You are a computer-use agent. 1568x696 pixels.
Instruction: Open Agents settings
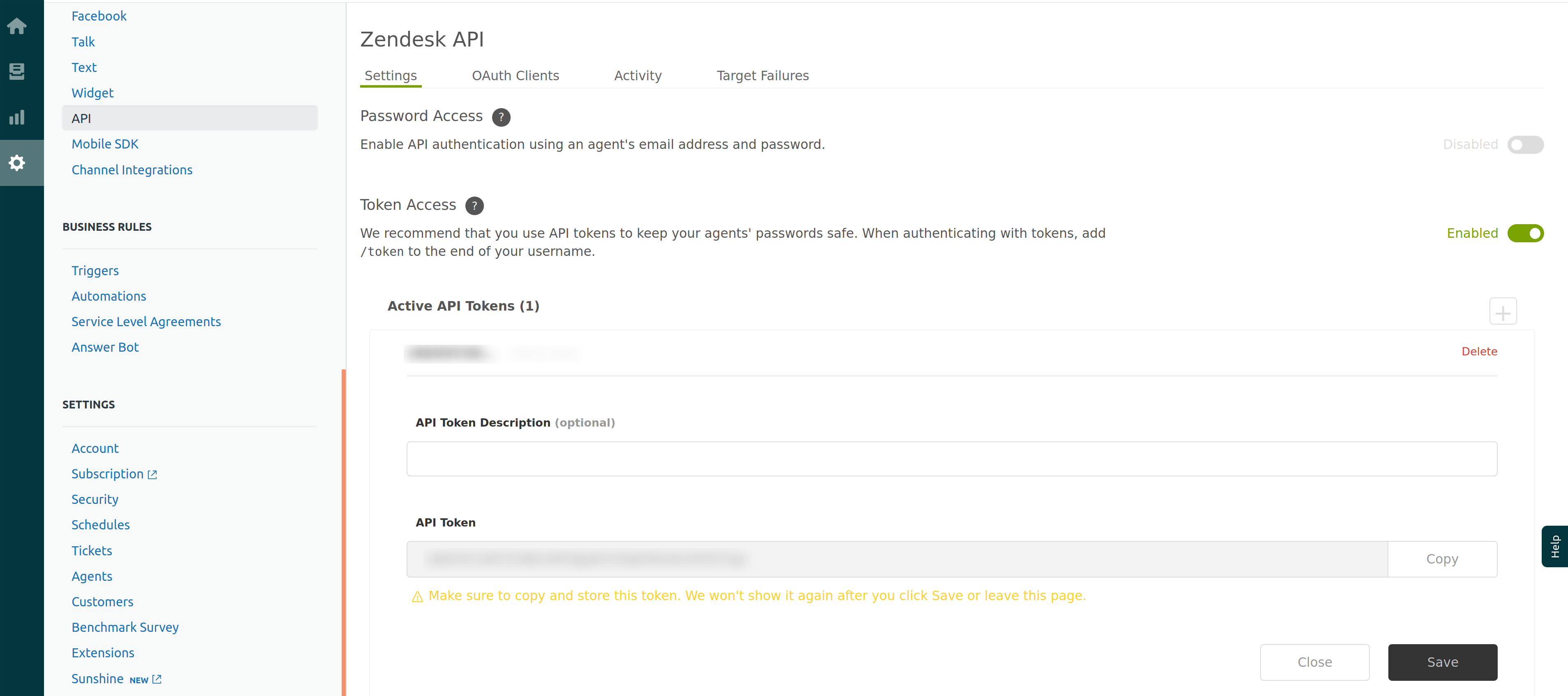pos(91,577)
